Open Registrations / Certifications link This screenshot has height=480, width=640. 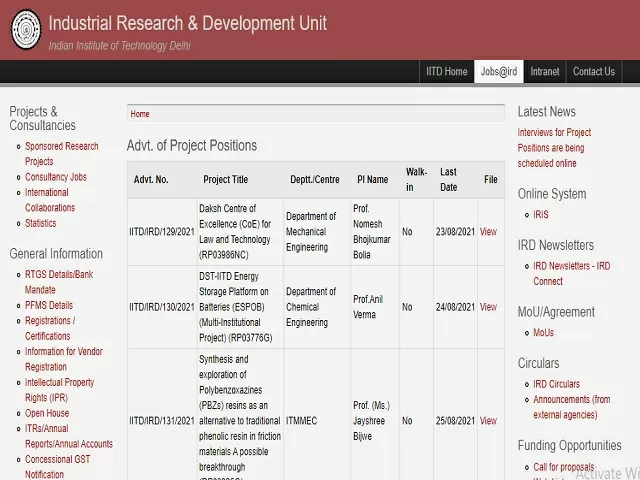pyautogui.click(x=50, y=328)
